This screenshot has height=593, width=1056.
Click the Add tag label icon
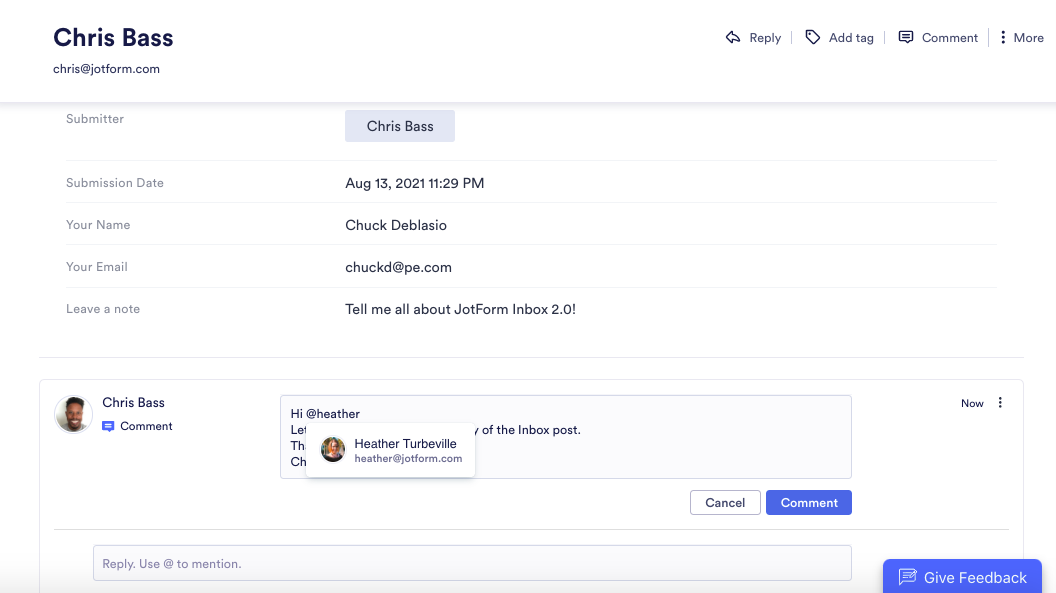813,38
